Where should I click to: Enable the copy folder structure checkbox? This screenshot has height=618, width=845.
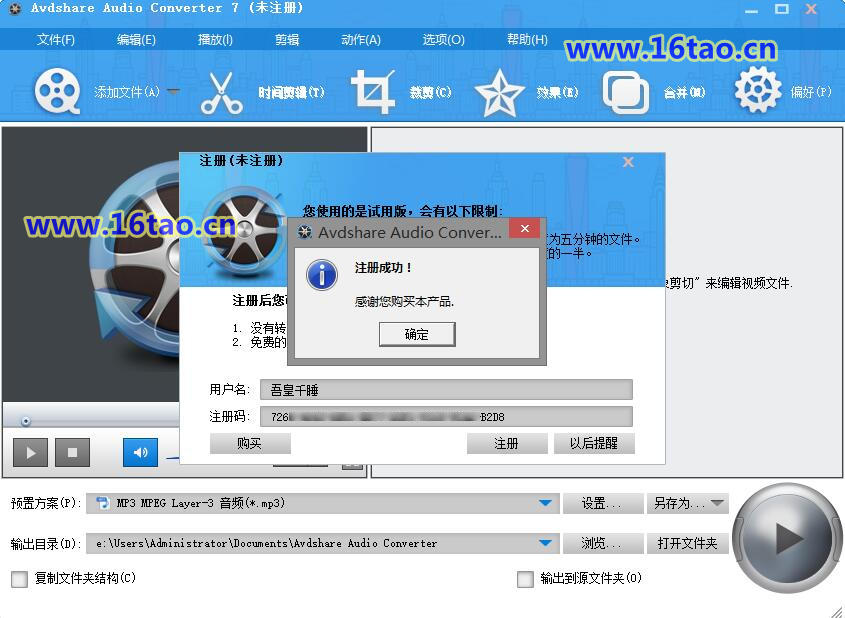click(x=19, y=579)
